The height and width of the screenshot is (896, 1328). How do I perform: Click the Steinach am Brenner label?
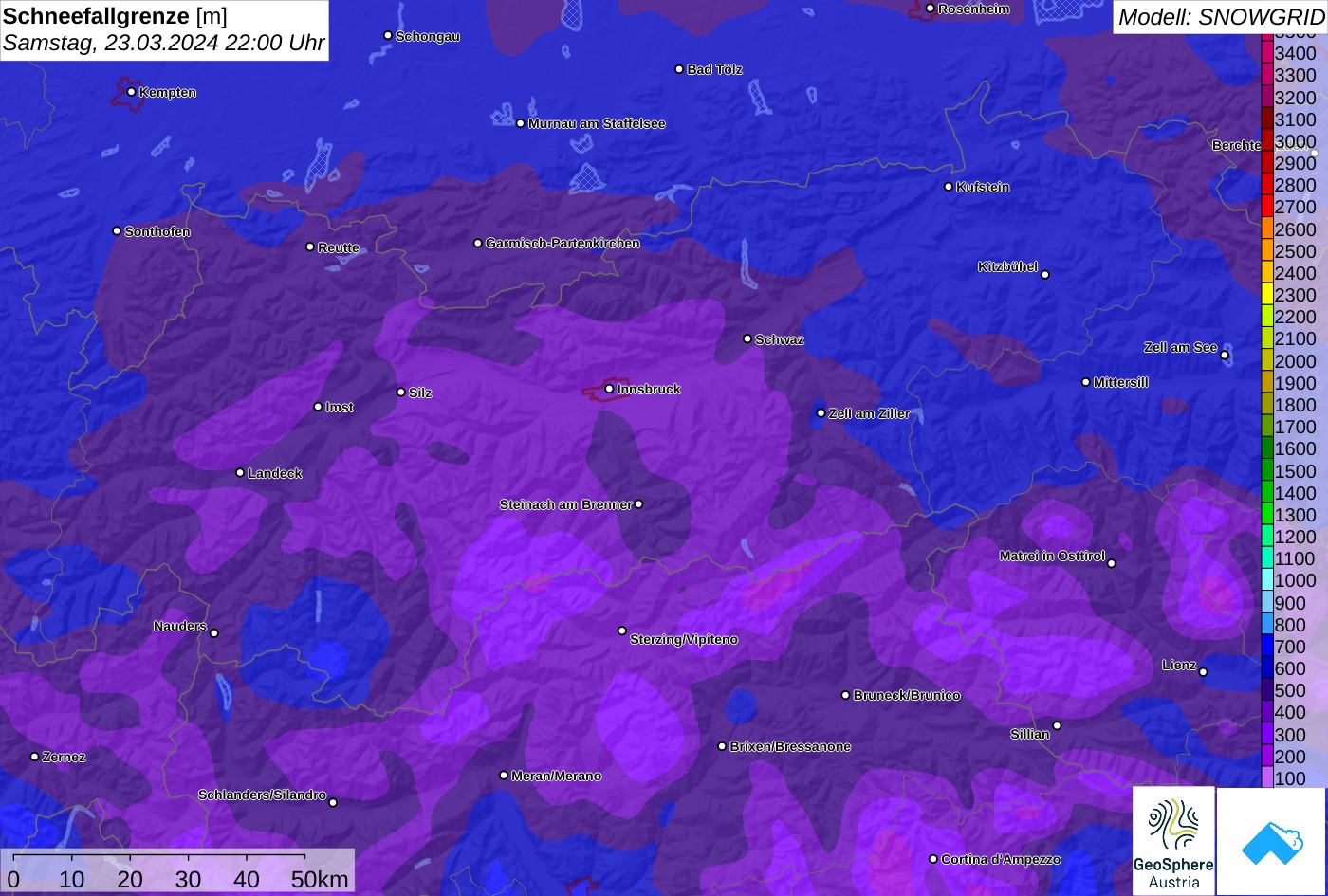point(565,505)
